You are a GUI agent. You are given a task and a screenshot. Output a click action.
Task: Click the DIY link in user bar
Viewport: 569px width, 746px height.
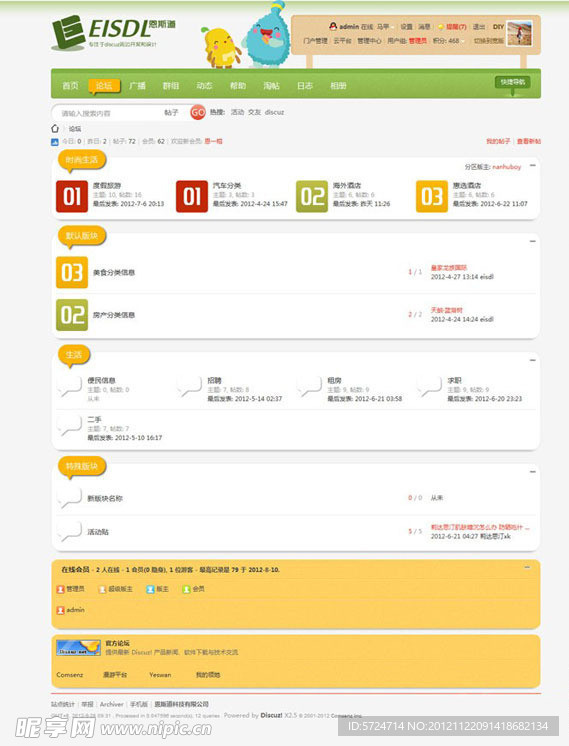click(x=498, y=27)
